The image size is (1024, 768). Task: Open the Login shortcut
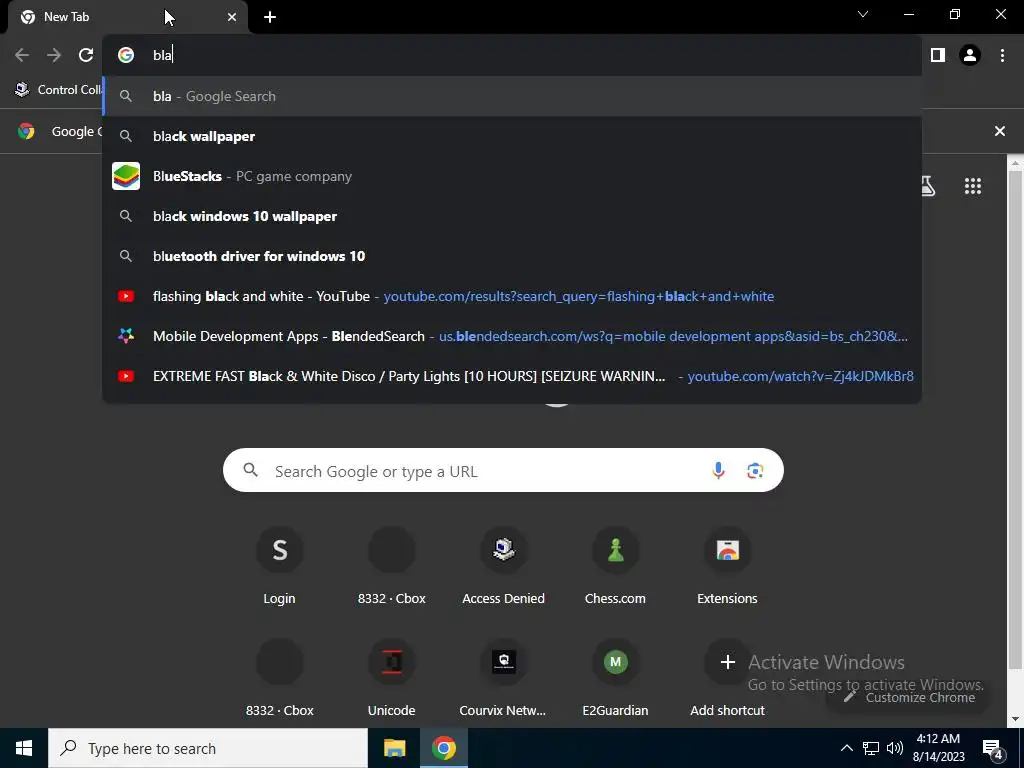click(x=280, y=567)
